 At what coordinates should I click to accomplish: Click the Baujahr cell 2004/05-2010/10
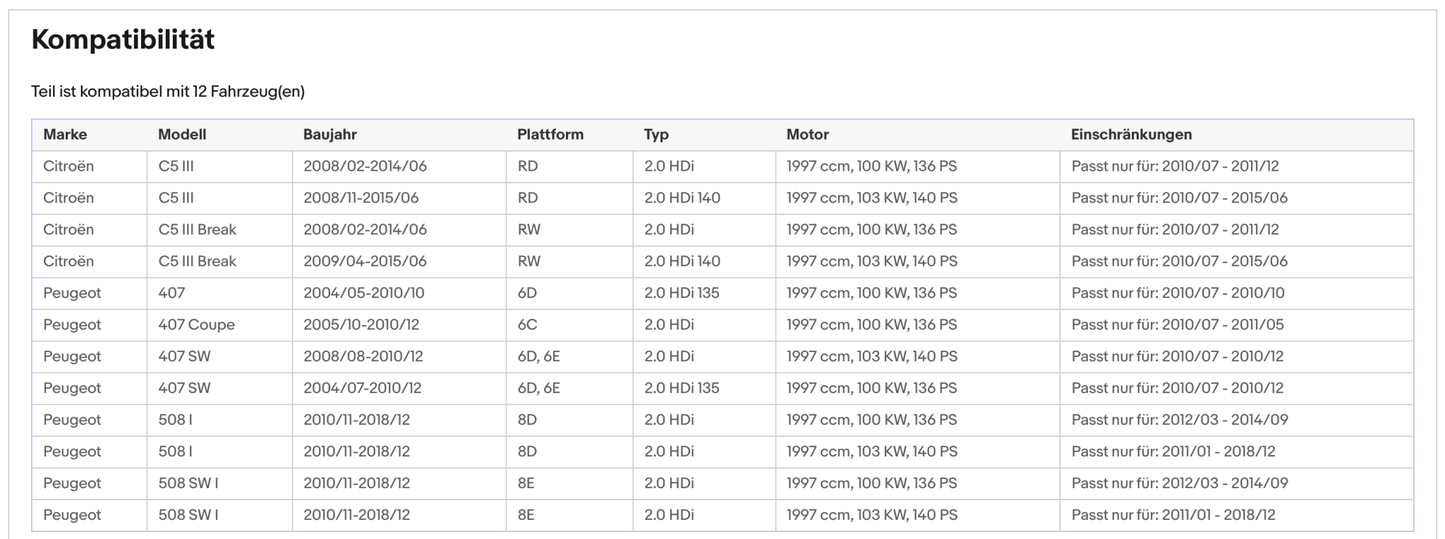pos(364,293)
